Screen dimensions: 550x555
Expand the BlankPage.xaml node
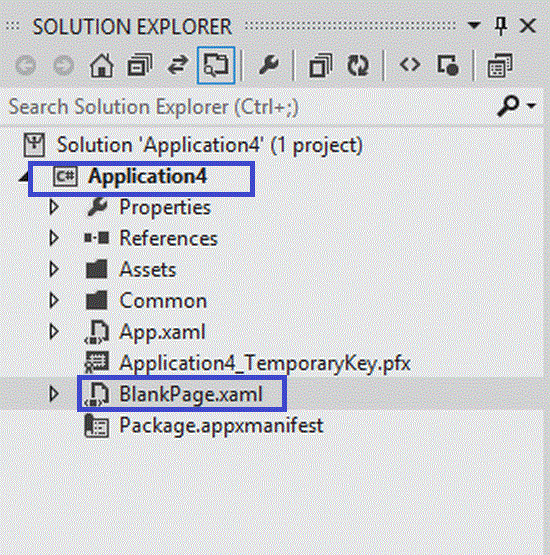pos(54,394)
